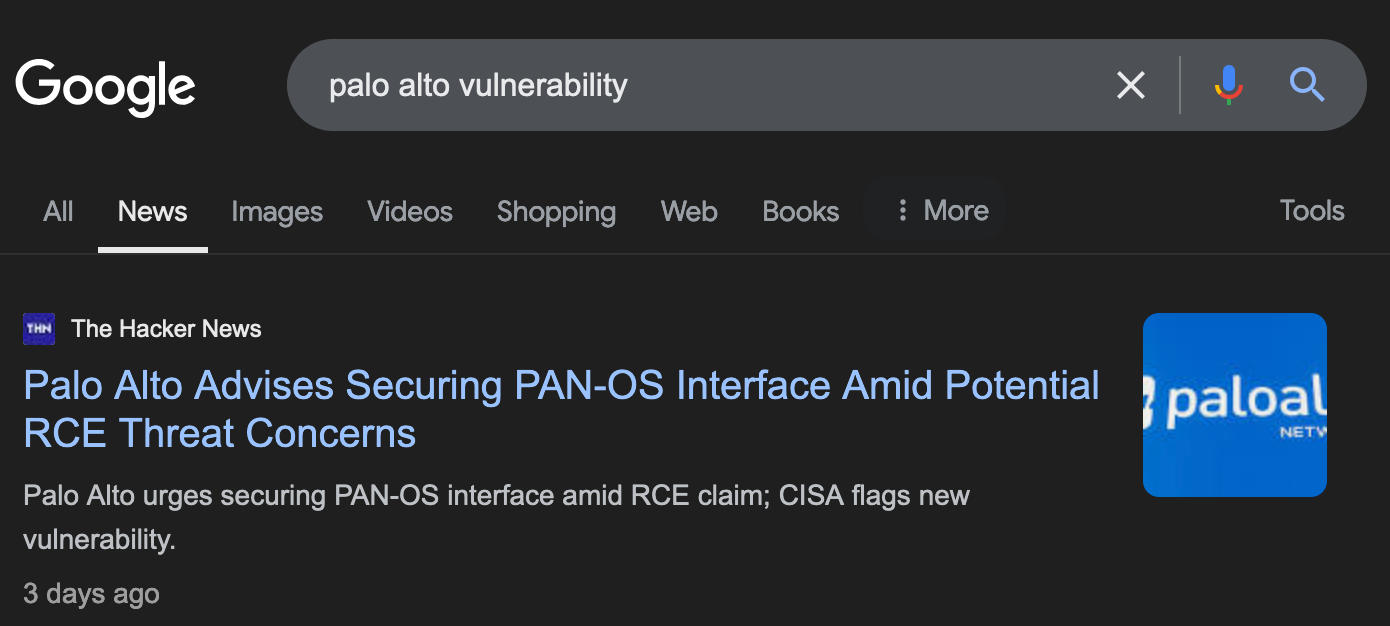Screen dimensions: 1390x626
Task: Click into the search query input field
Action: click(x=700, y=86)
